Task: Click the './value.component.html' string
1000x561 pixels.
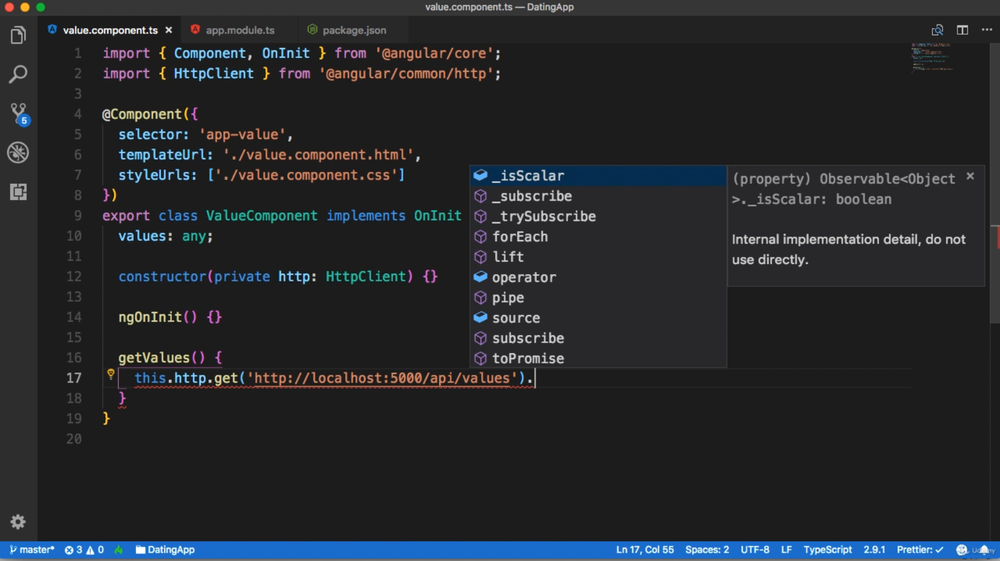Action: [x=318, y=155]
